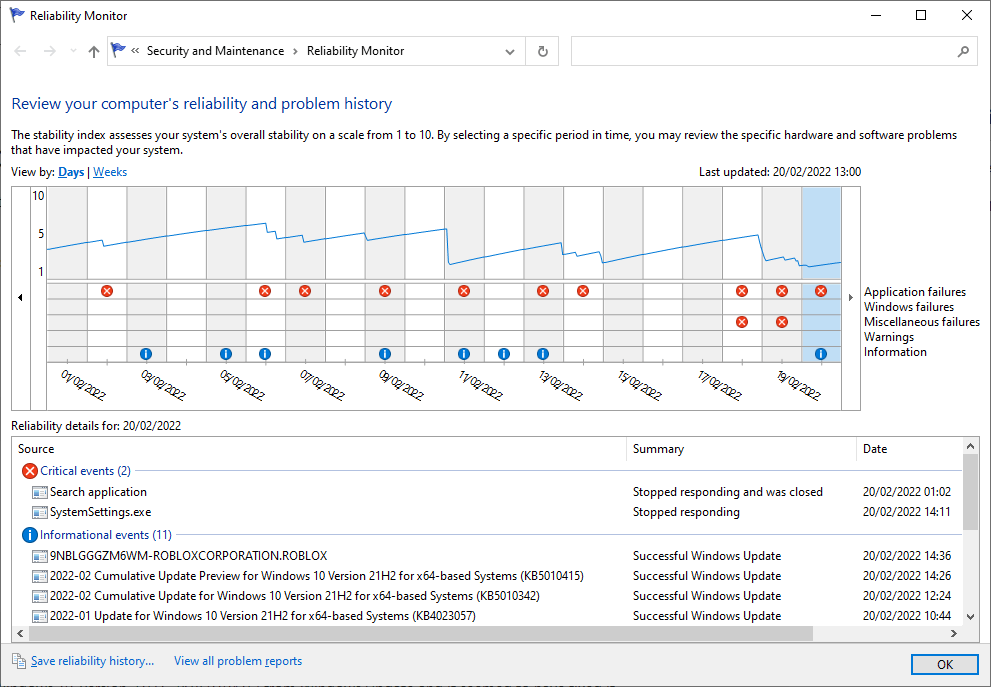Click the Application failure icon on 02/02/2022

(x=107, y=291)
